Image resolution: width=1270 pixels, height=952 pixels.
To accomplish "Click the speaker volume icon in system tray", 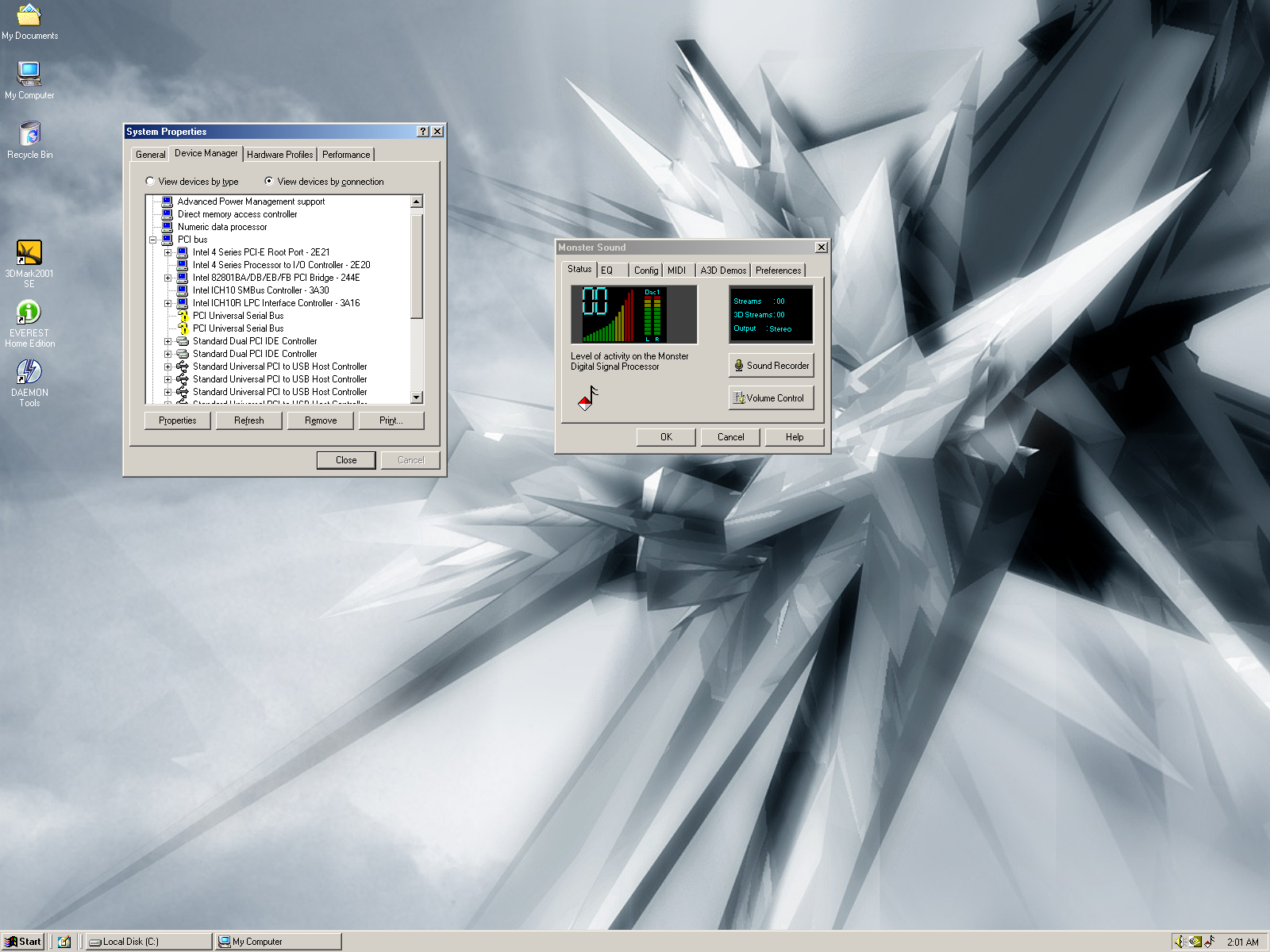I will tap(1180, 942).
